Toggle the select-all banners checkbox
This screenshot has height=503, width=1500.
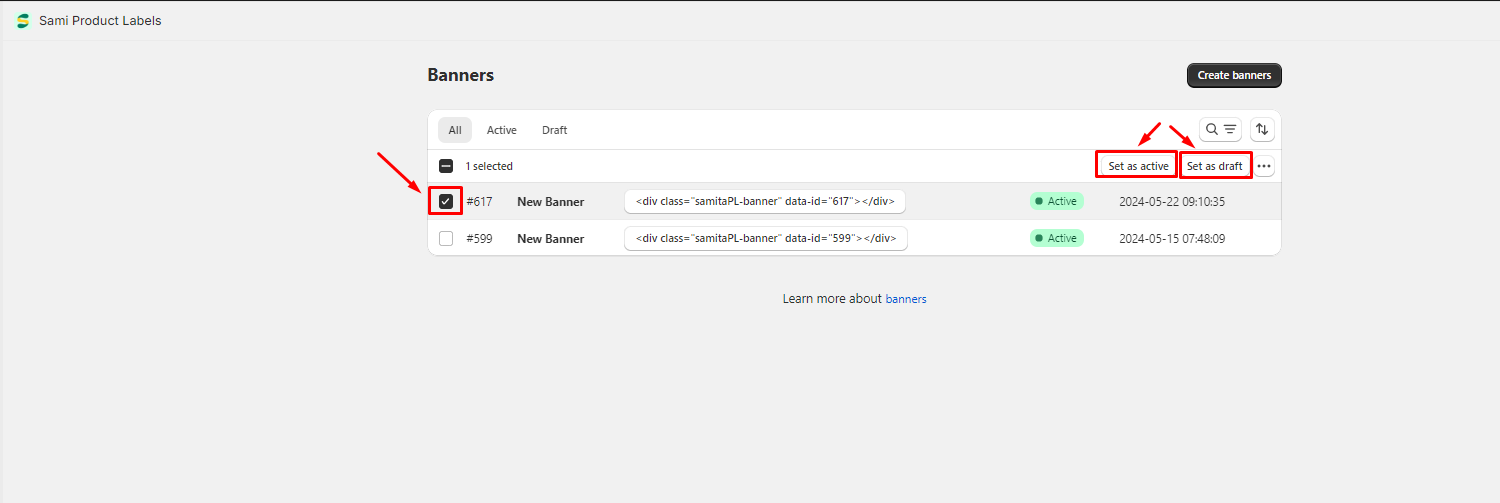pos(446,166)
